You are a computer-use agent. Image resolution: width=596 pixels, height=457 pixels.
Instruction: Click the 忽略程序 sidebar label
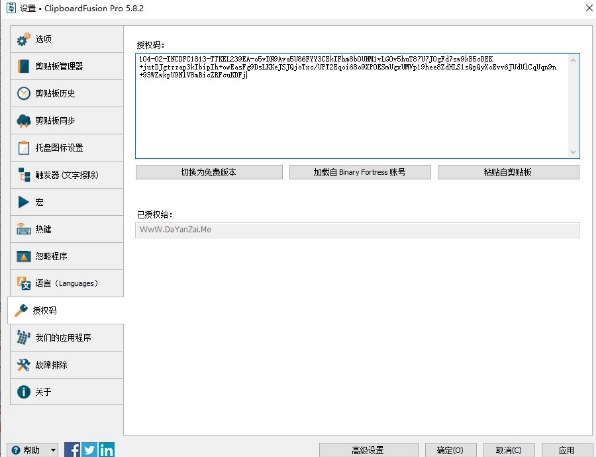(x=51, y=256)
